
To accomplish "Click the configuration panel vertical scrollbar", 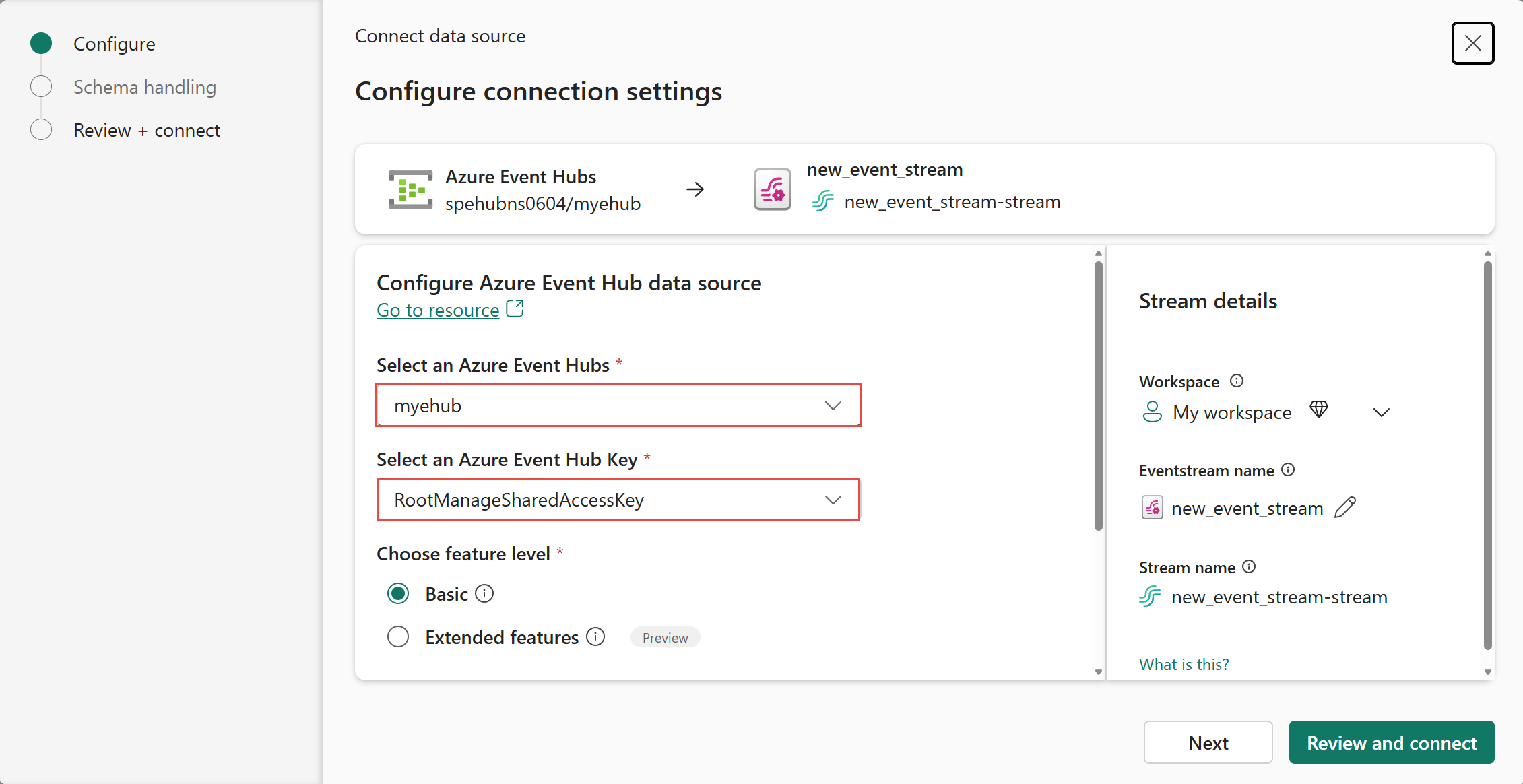I will pos(1098,395).
